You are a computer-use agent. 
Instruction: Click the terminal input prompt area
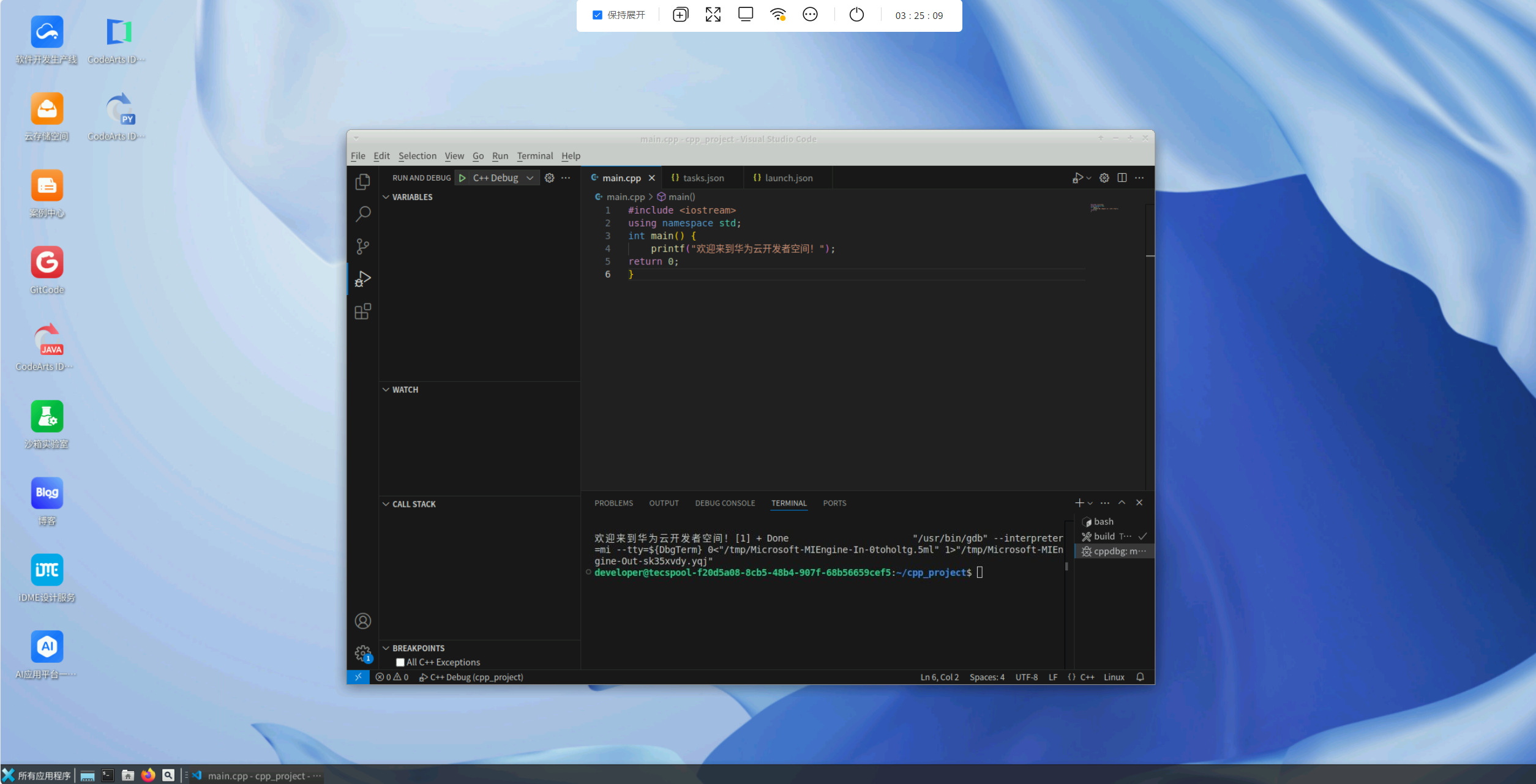(x=980, y=572)
